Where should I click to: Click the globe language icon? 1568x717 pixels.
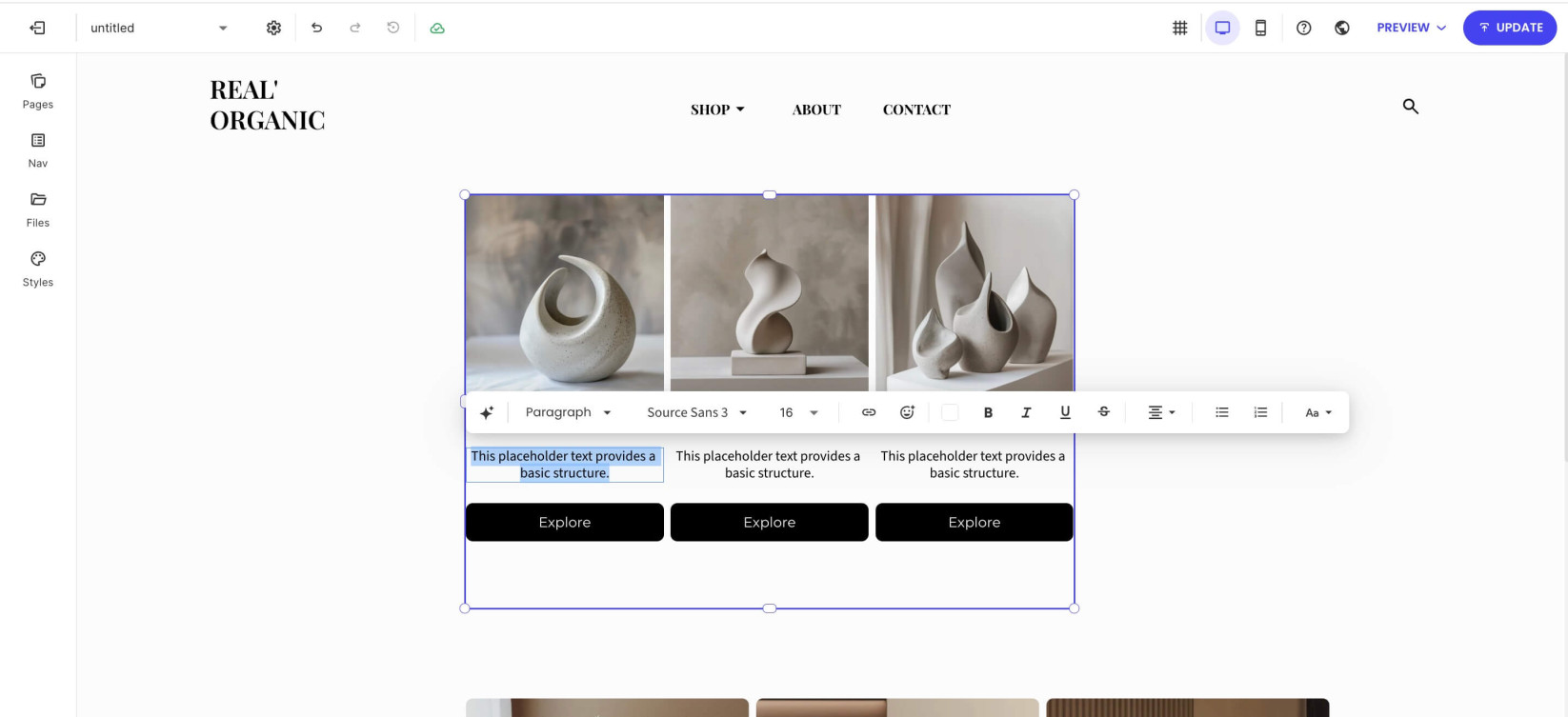[x=1341, y=28]
